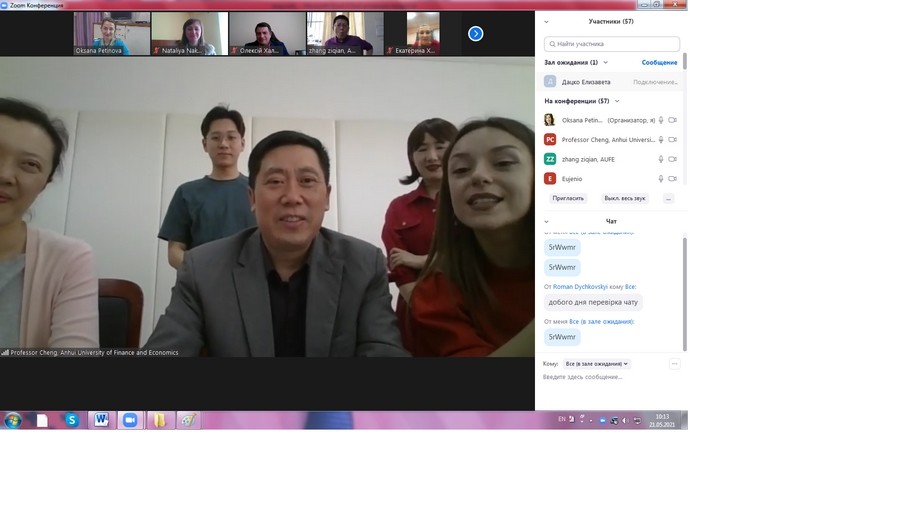Open Skype icon in the taskbar
The height and width of the screenshot is (510, 900).
[72, 420]
